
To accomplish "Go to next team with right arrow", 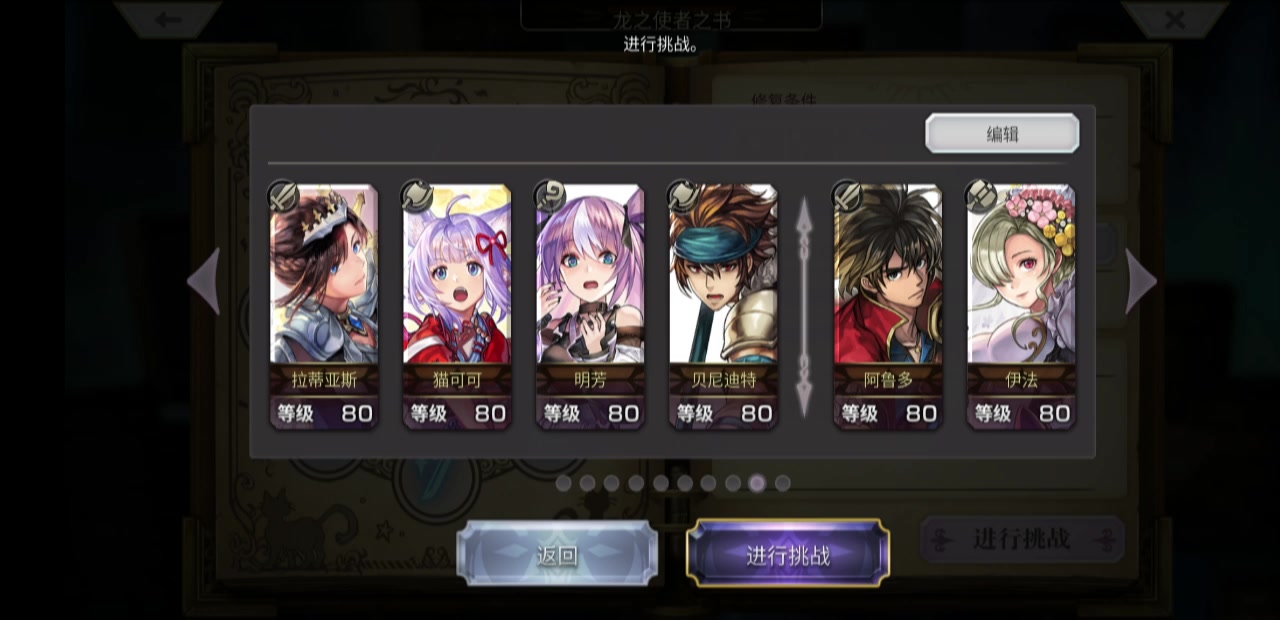I will pyautogui.click(x=1141, y=282).
